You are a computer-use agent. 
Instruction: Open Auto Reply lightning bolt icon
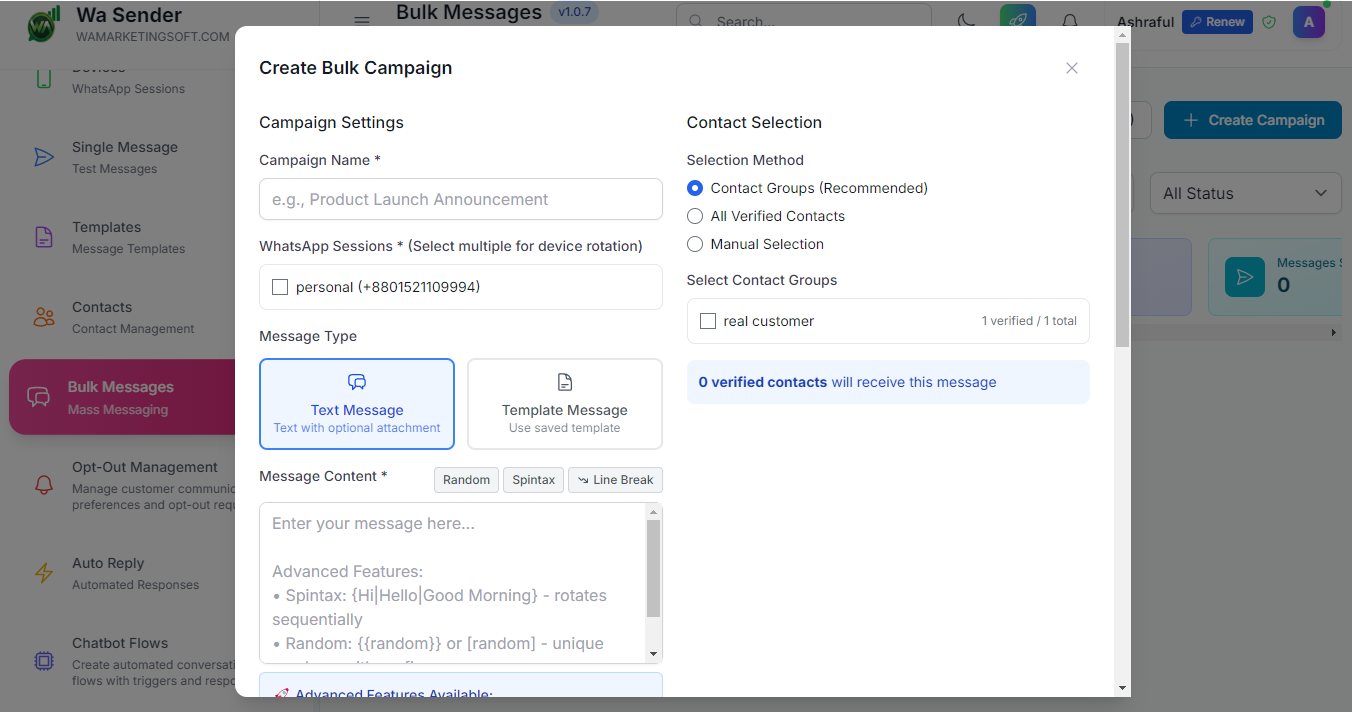coord(43,573)
